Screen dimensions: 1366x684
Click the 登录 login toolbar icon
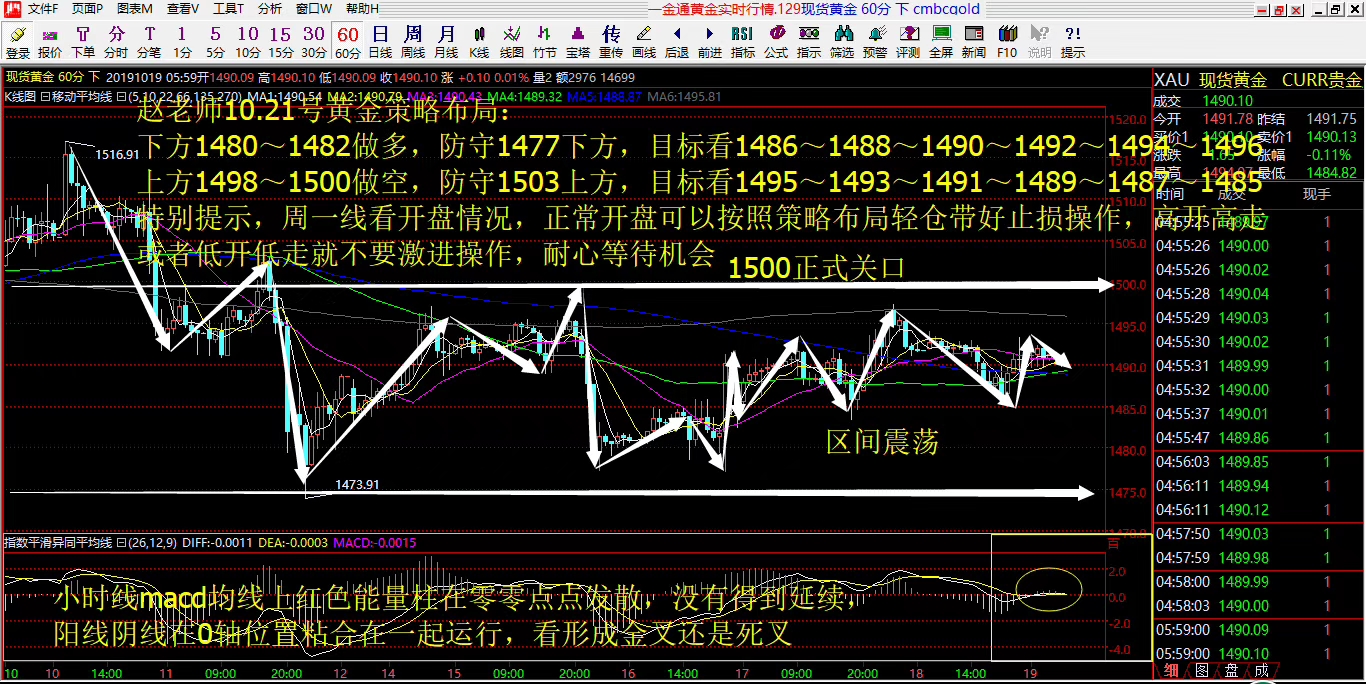coord(17,42)
